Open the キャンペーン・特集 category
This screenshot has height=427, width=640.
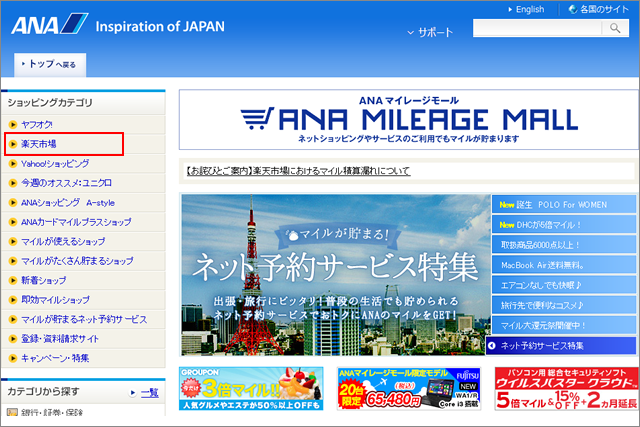pyautogui.click(x=55, y=358)
